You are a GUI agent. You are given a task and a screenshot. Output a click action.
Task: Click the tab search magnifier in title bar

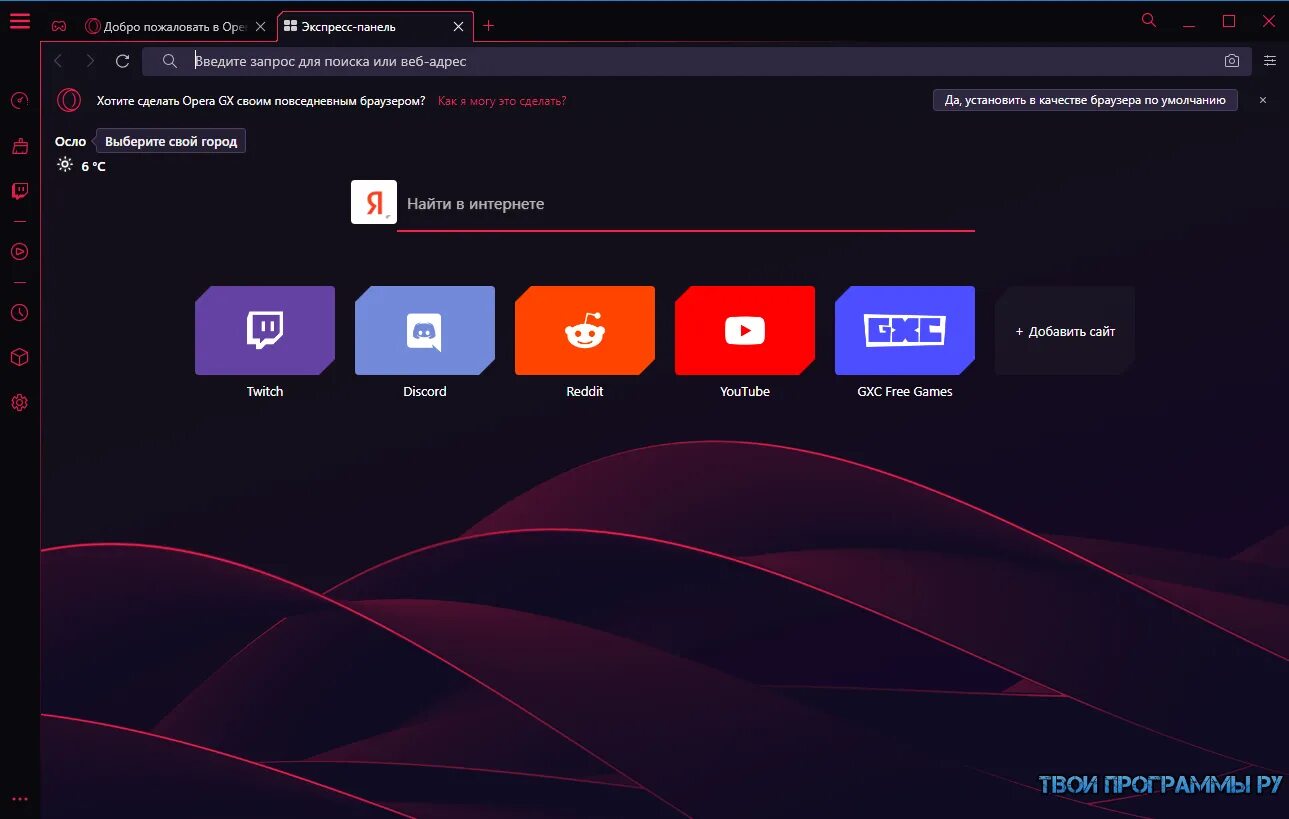click(x=1149, y=20)
